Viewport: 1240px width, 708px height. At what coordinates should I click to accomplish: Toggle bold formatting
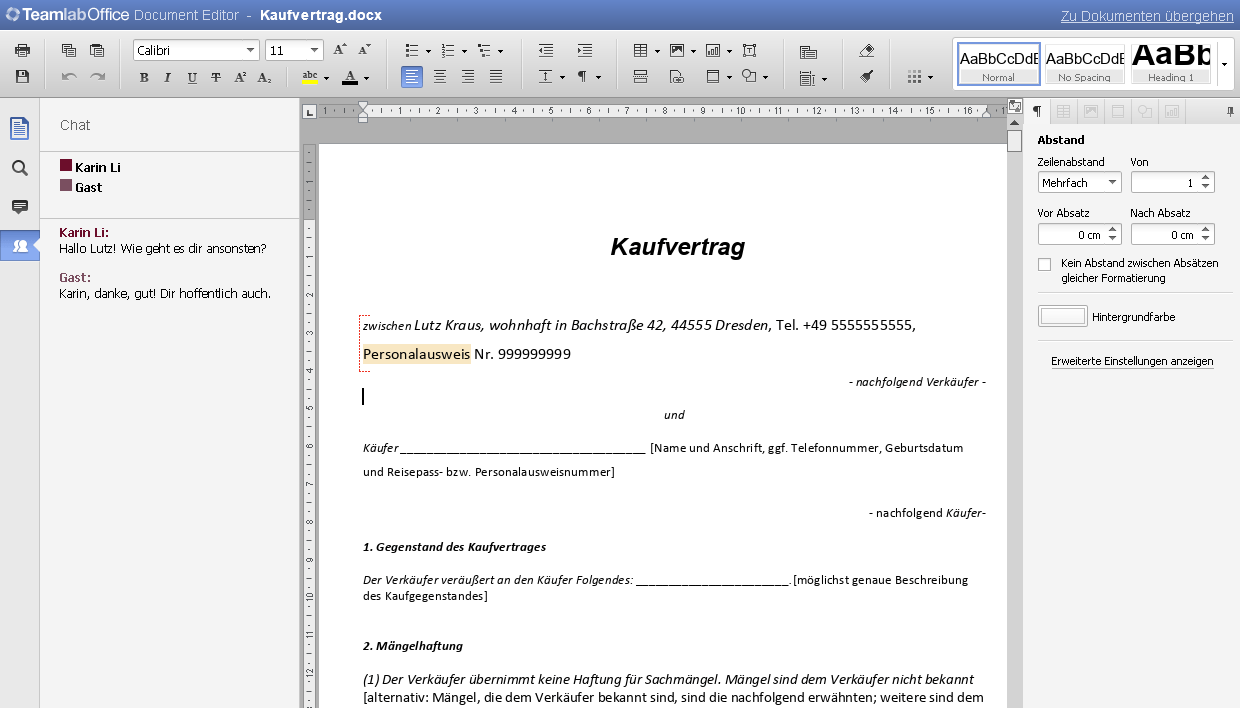(x=144, y=77)
